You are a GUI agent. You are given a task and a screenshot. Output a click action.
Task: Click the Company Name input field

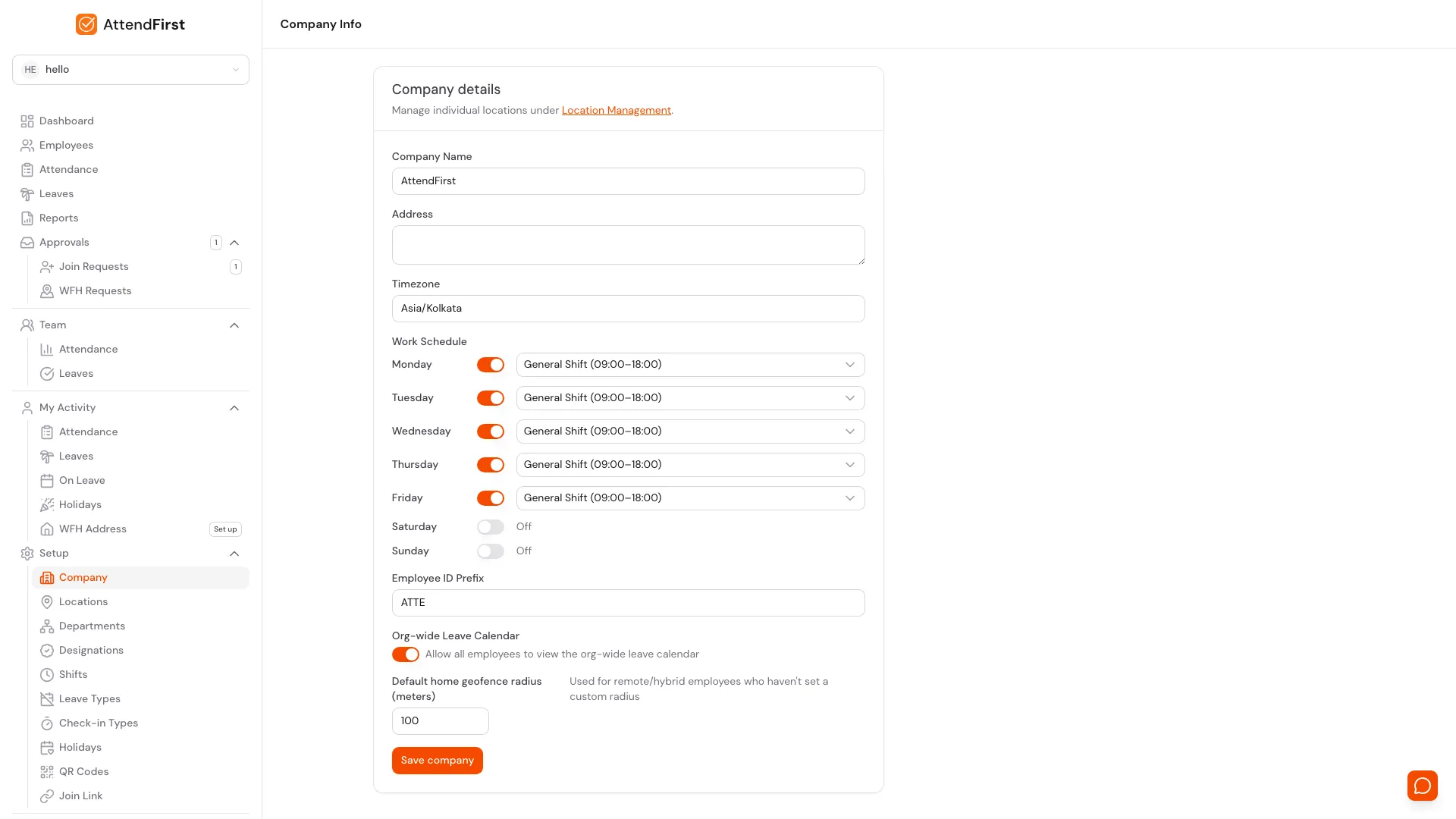click(x=629, y=181)
